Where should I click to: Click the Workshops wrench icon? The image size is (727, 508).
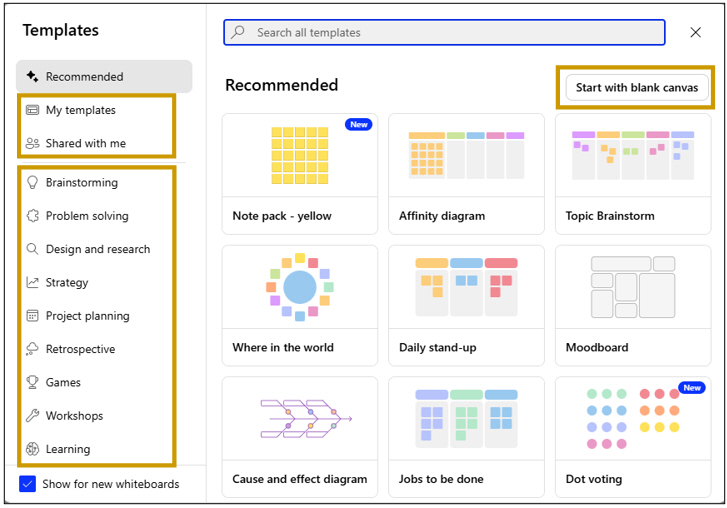32,416
